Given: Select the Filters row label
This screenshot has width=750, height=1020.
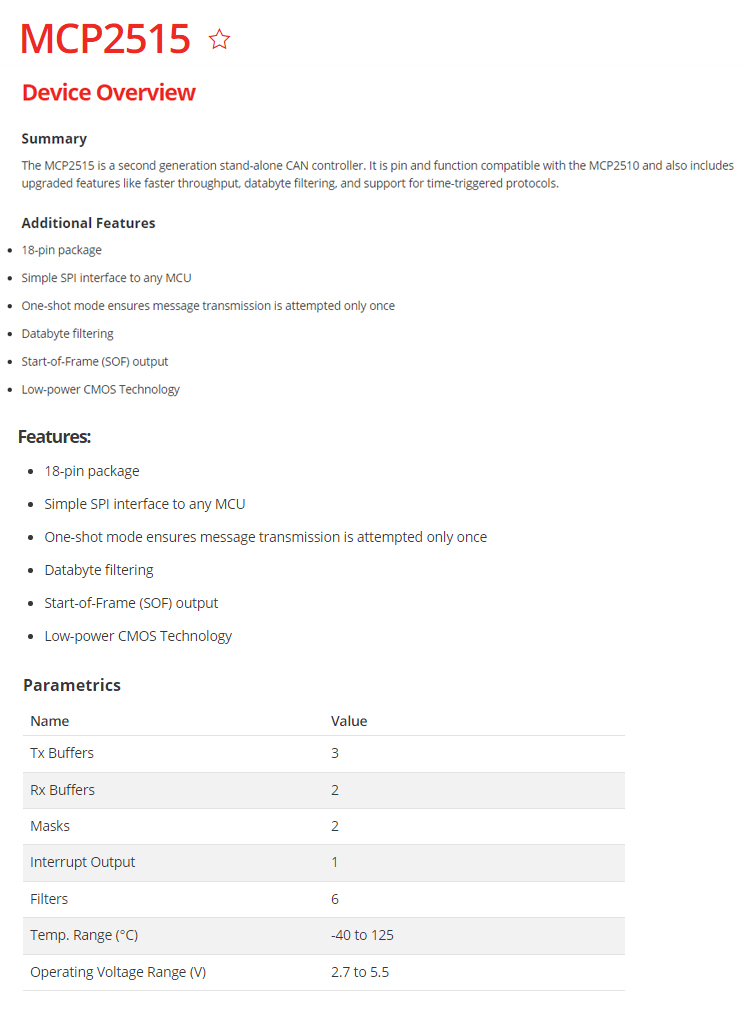Looking at the screenshot, I should (49, 899).
